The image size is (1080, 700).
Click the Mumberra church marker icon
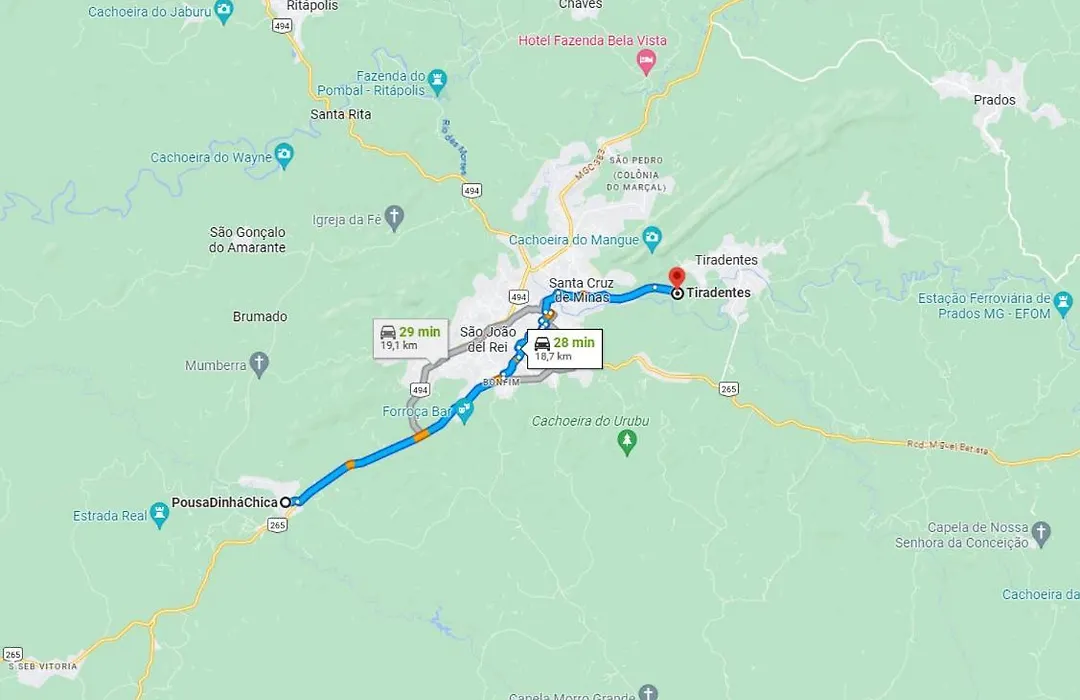coord(259,364)
